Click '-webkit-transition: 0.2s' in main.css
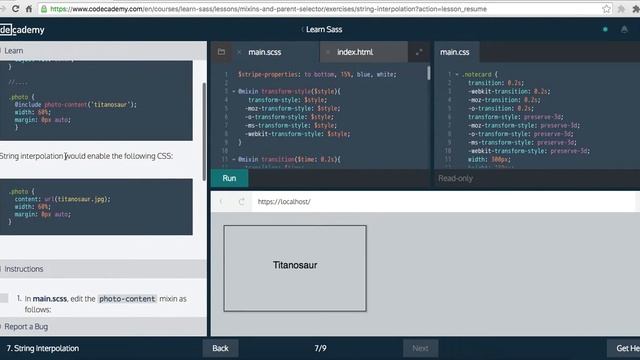 (509, 91)
